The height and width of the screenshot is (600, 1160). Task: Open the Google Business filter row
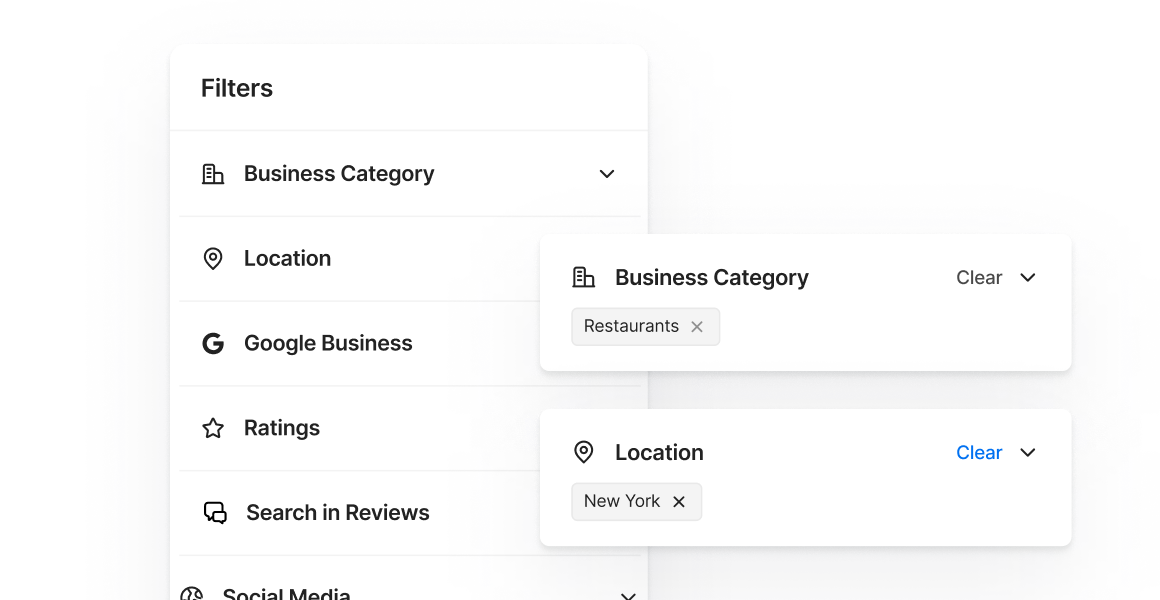click(x=360, y=343)
